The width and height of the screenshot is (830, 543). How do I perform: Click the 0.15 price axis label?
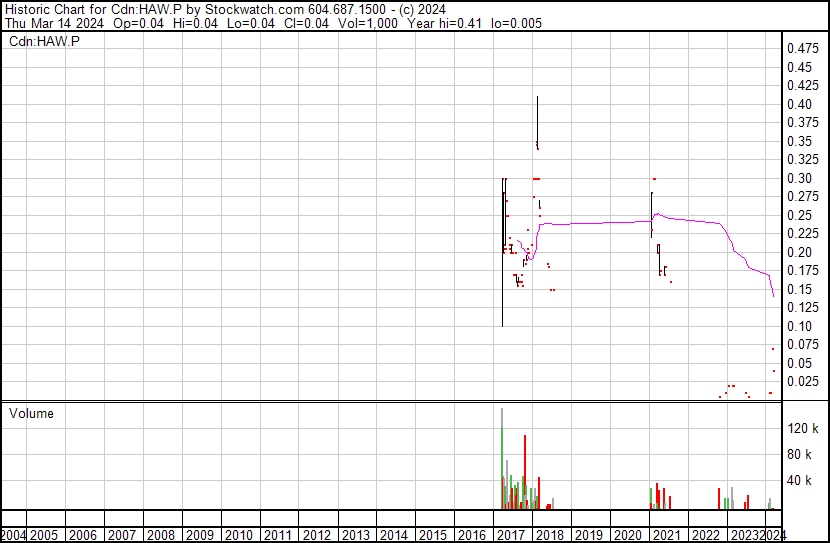799,289
